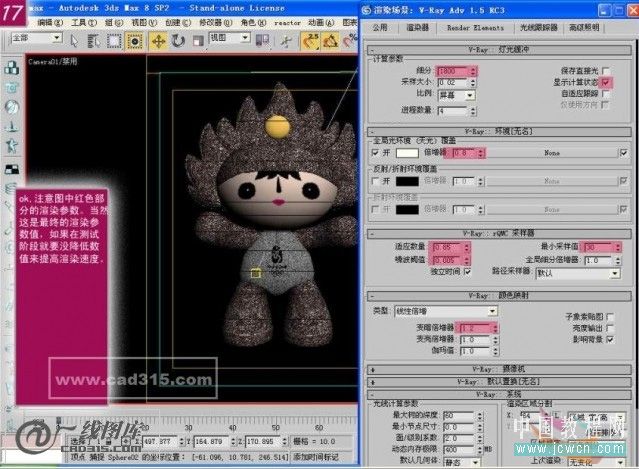This screenshot has height=469, width=639.
Task: Enable the 亮度输出 checkbox
Action: coord(610,328)
